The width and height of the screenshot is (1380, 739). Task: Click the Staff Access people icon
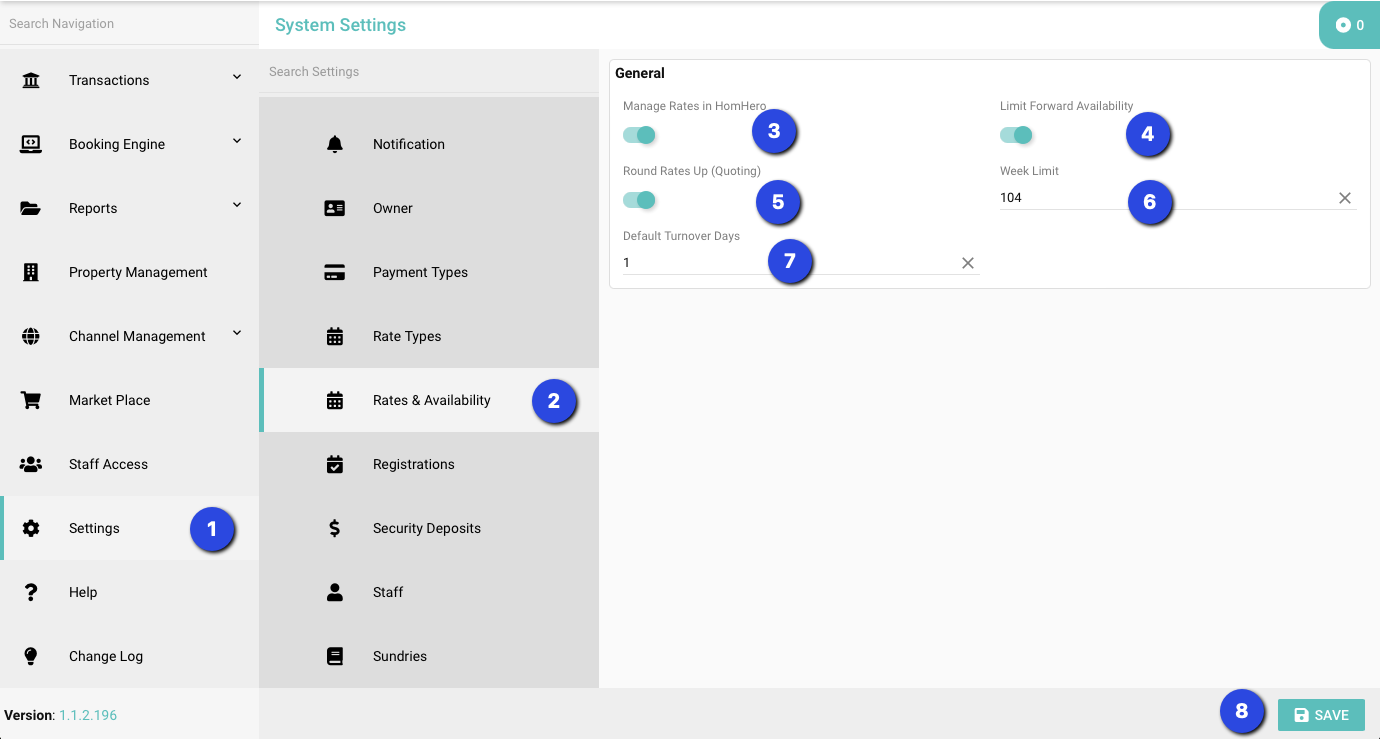31,464
